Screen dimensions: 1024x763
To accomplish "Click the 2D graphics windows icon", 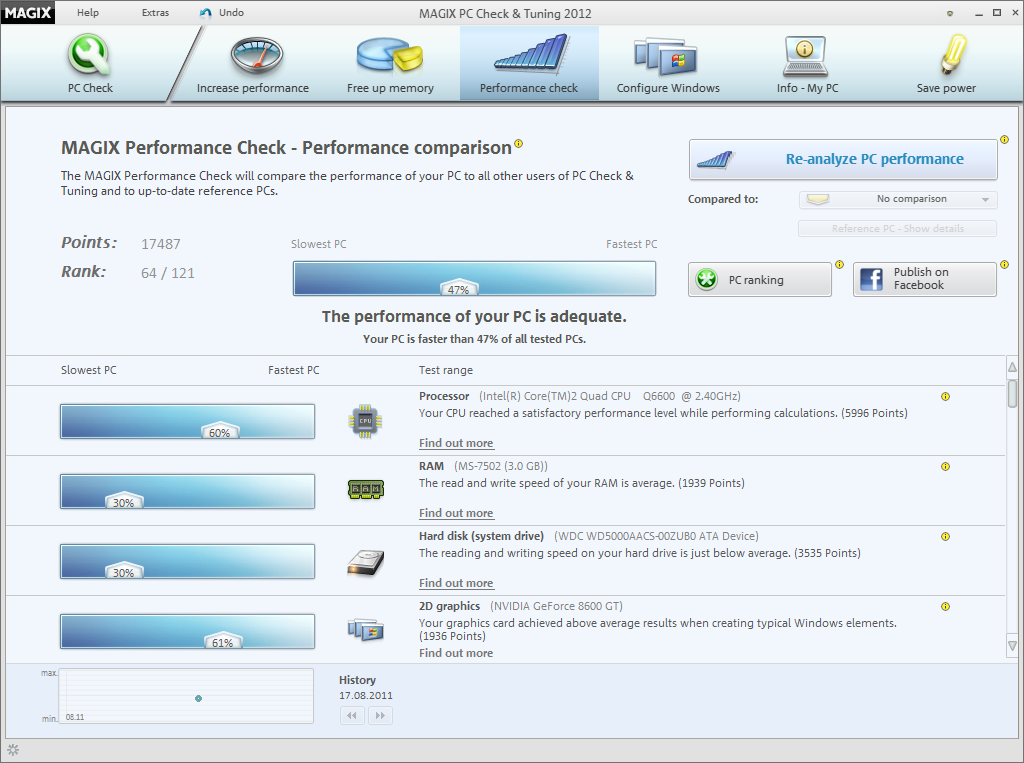I will coord(366,630).
